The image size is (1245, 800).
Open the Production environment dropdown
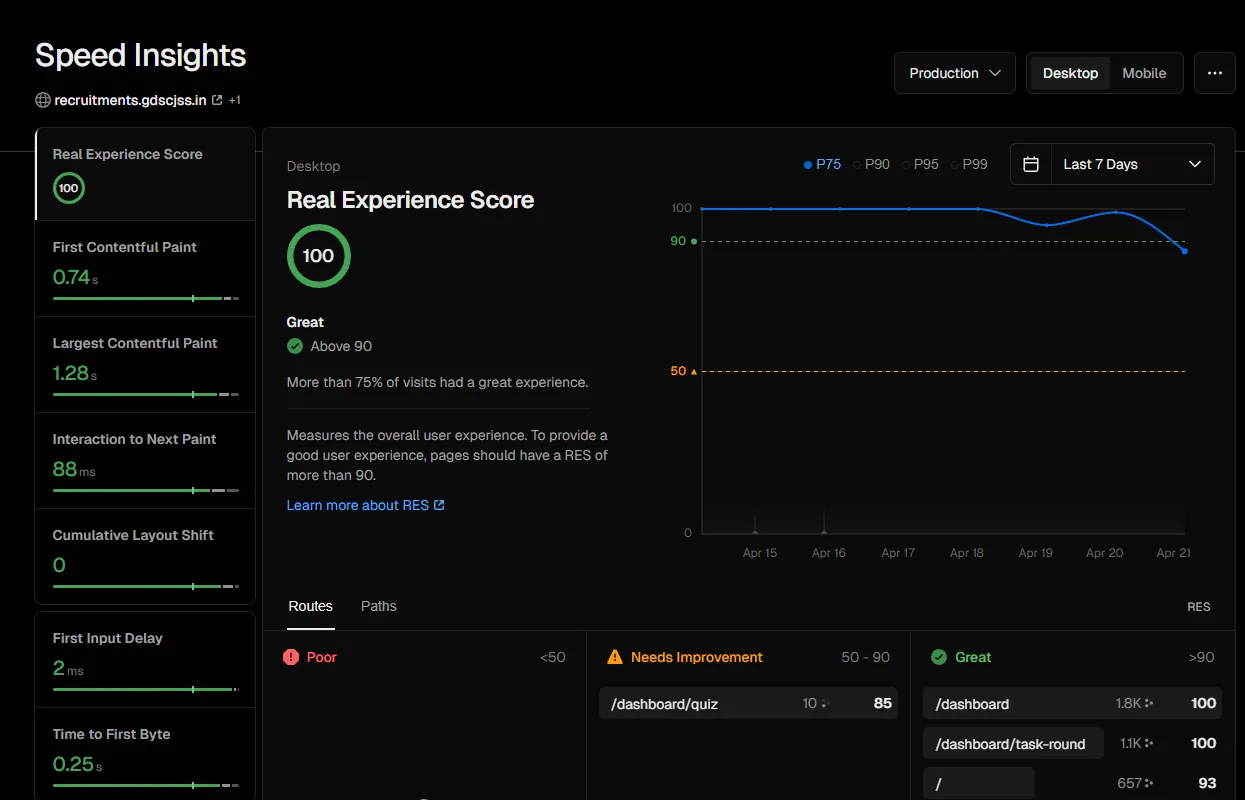click(955, 73)
